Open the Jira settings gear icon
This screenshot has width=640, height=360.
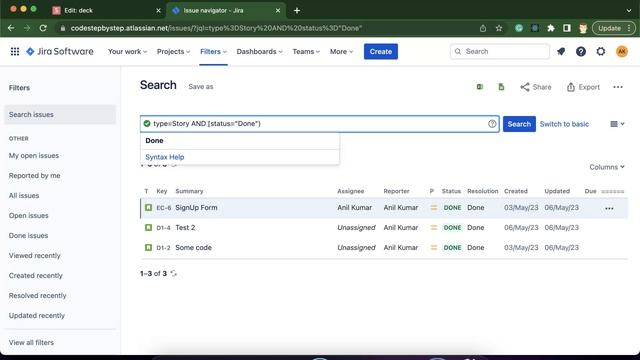pyautogui.click(x=601, y=51)
